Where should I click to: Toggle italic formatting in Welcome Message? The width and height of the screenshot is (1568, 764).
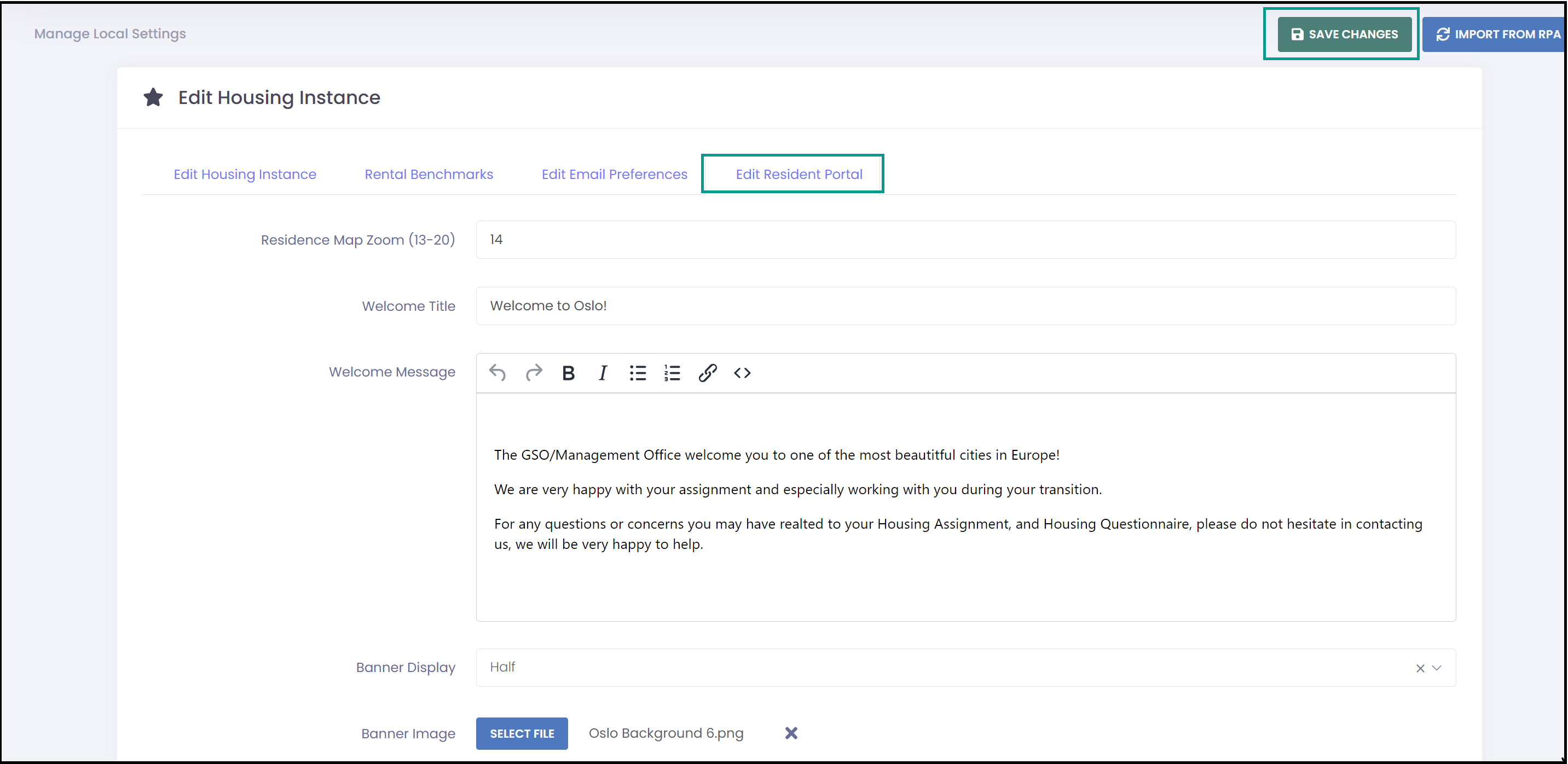click(603, 373)
